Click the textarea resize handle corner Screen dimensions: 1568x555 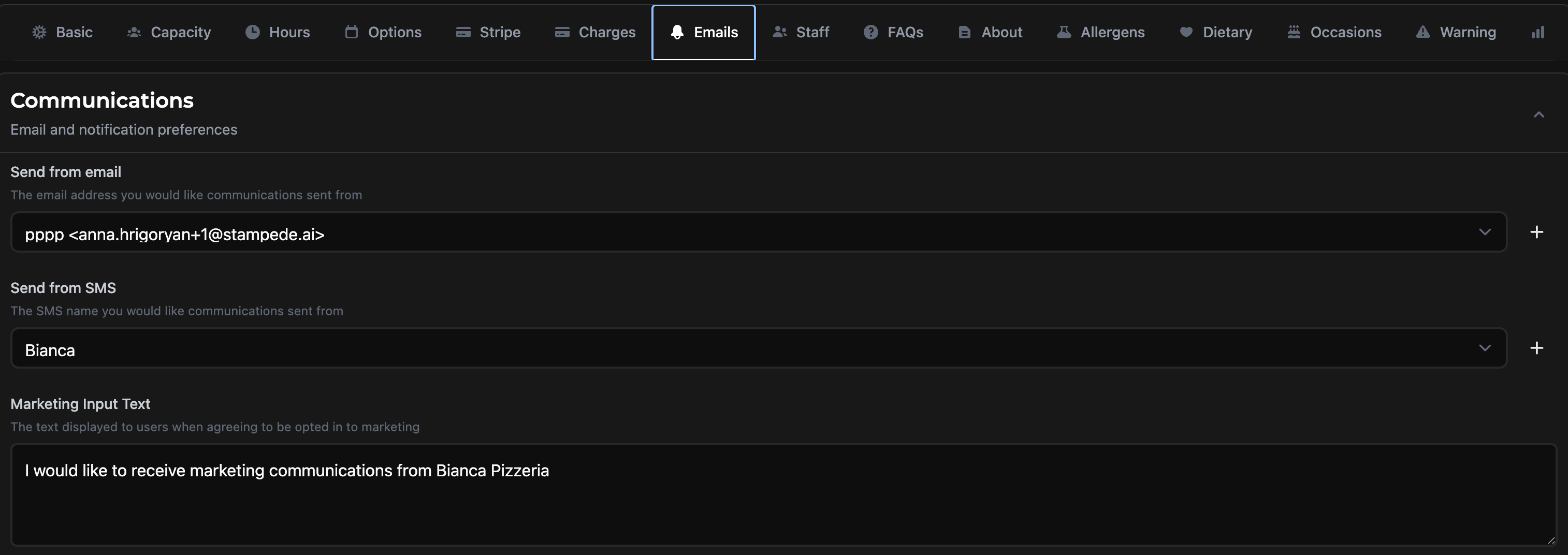pyautogui.click(x=1551, y=540)
